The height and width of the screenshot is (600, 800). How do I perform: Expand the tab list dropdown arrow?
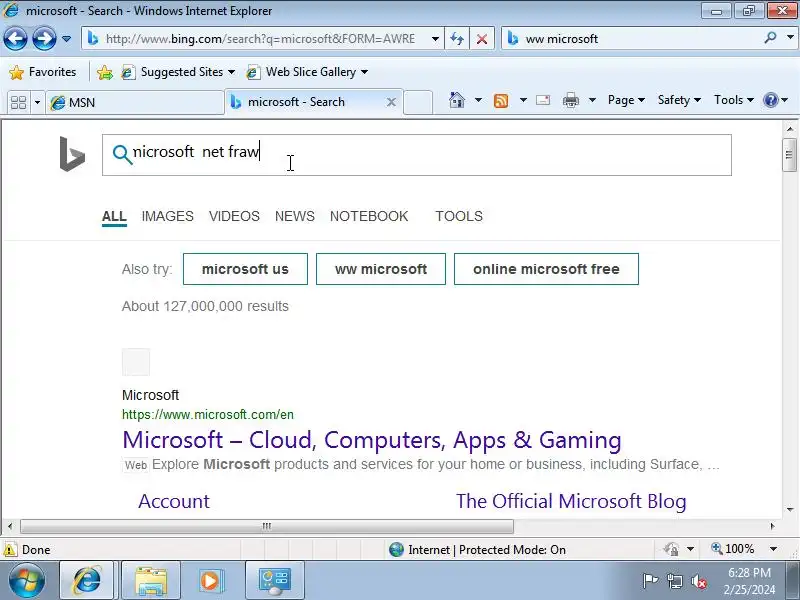pos(37,102)
